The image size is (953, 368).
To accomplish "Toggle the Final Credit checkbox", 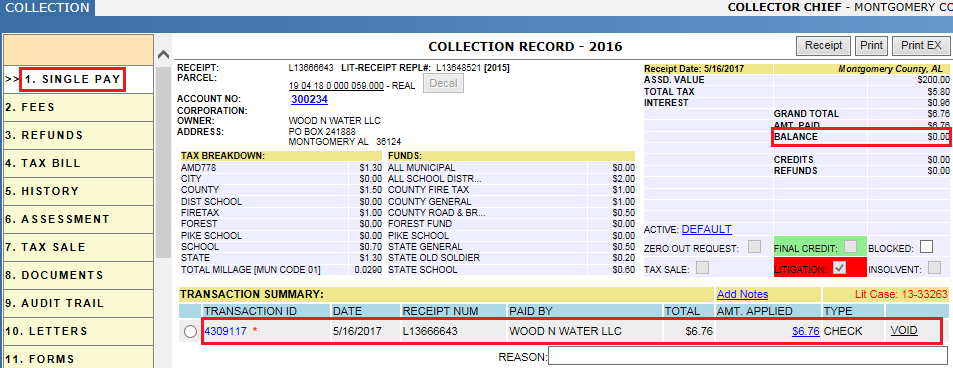I will 851,246.
